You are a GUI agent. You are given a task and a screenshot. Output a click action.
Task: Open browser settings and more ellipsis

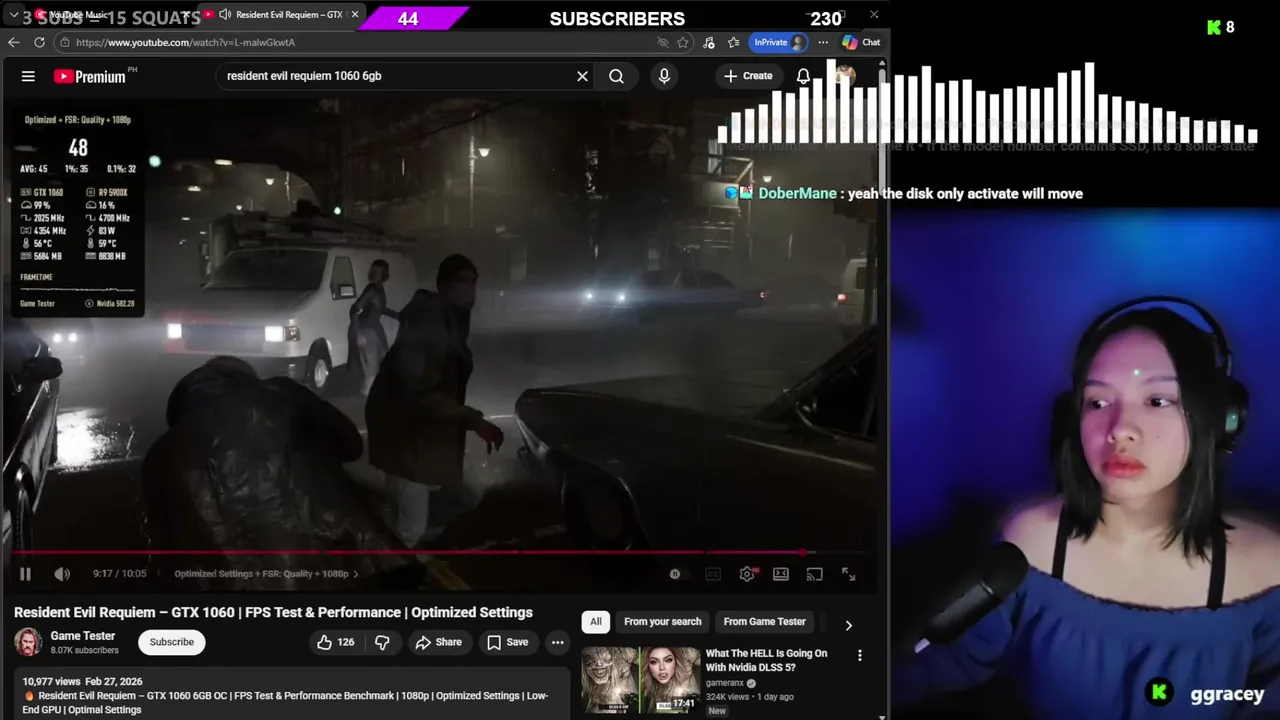(x=823, y=42)
